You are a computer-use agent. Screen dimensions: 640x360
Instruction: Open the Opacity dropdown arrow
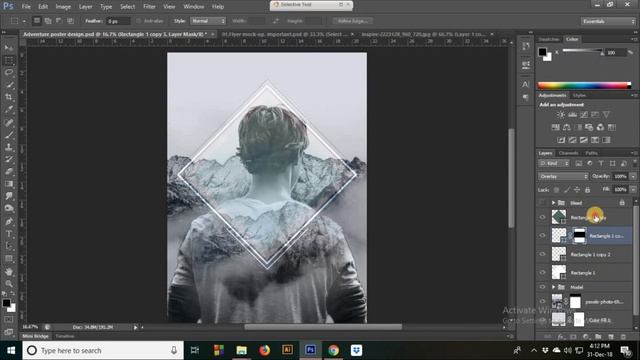pos(633,176)
